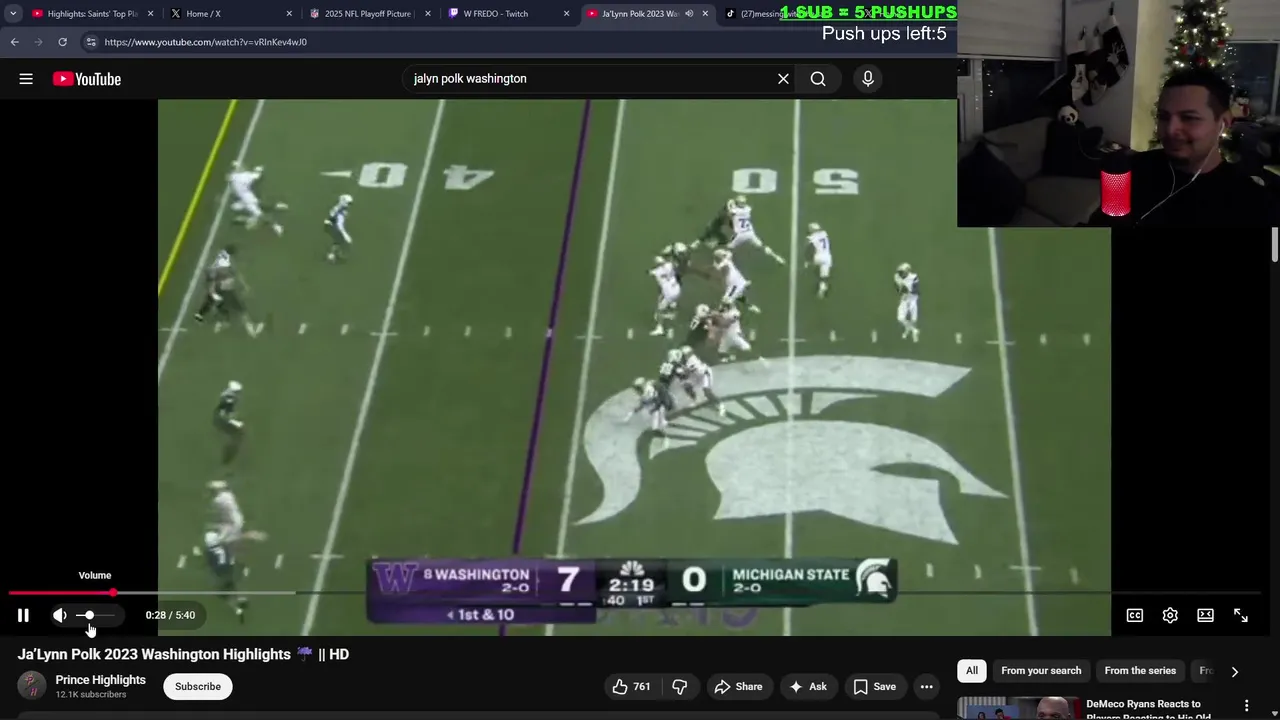Share the Ja'Lynn Polk highlights video
The image size is (1280, 720).
738,686
